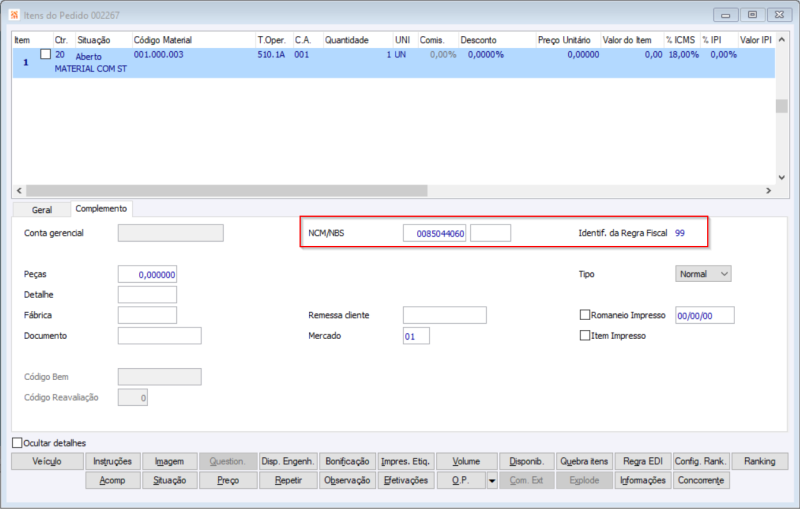Viewport: 800px width, 509px height.
Task: Click the Disp. Engenh. button
Action: (x=288, y=461)
